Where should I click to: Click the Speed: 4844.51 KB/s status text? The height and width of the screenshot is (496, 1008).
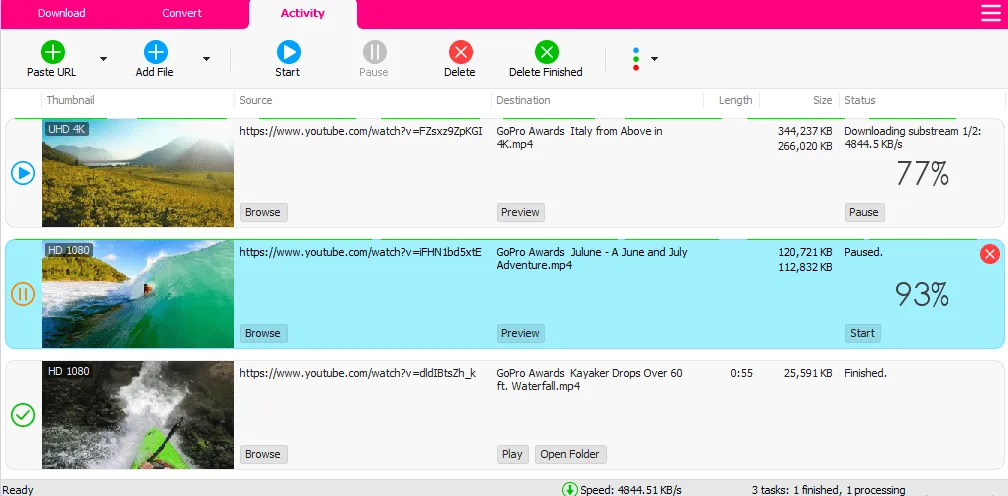[x=631, y=490]
